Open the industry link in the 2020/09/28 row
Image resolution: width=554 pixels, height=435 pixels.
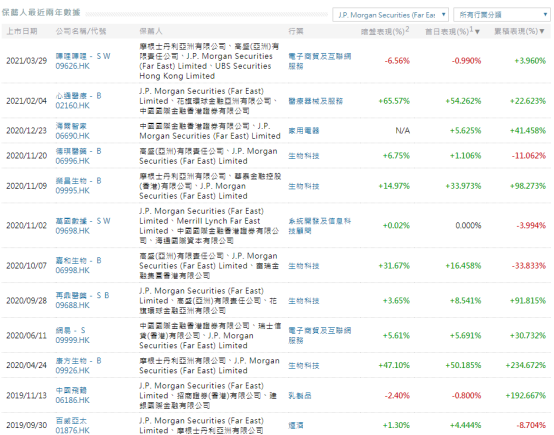pyautogui.click(x=304, y=301)
